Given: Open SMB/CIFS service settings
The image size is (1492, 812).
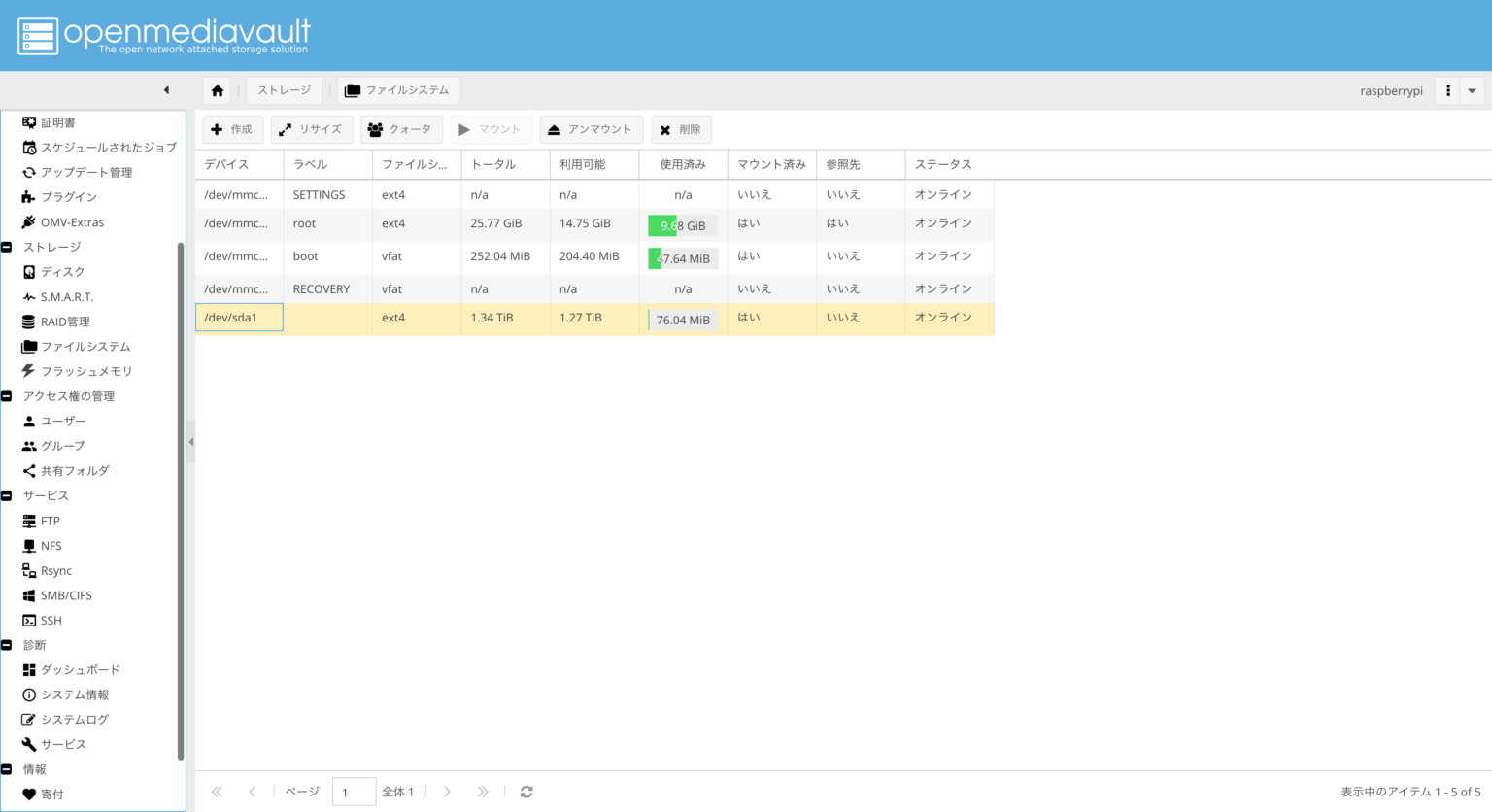Looking at the screenshot, I should (x=65, y=595).
